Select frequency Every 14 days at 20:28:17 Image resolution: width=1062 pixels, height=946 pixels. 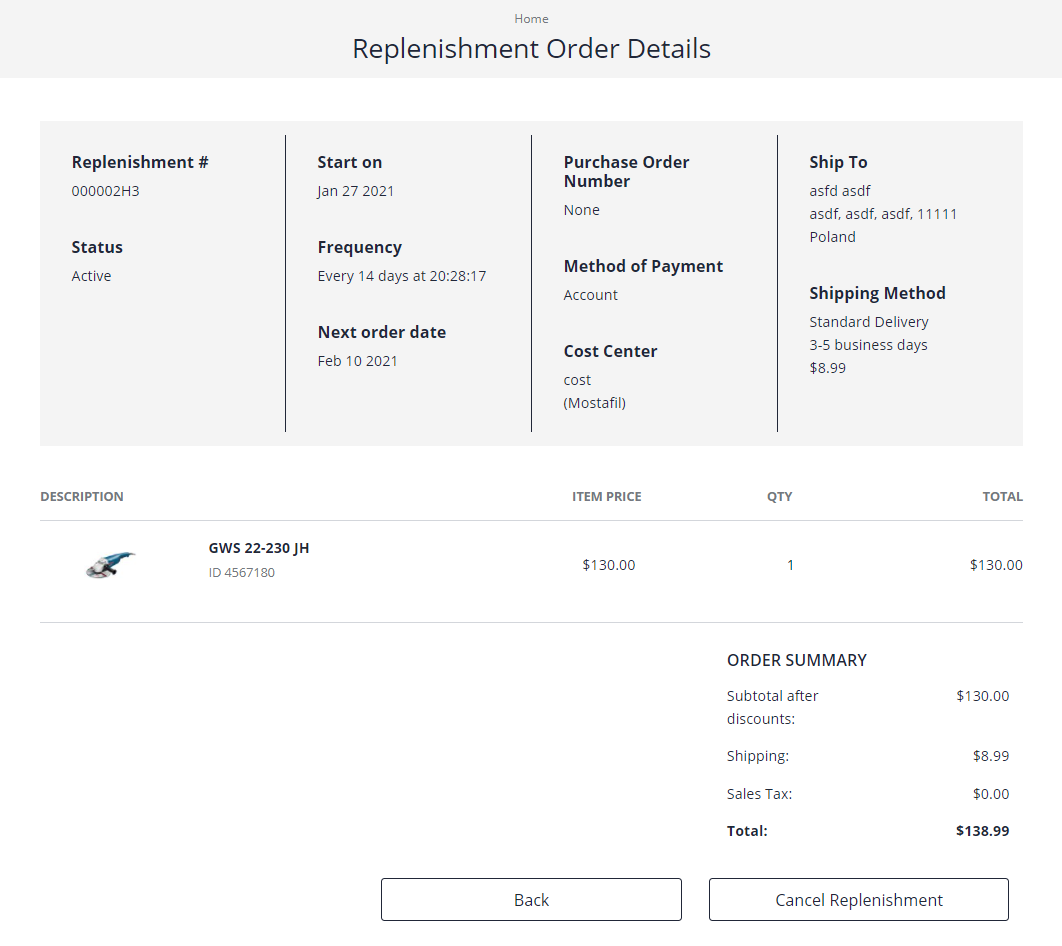coord(402,276)
